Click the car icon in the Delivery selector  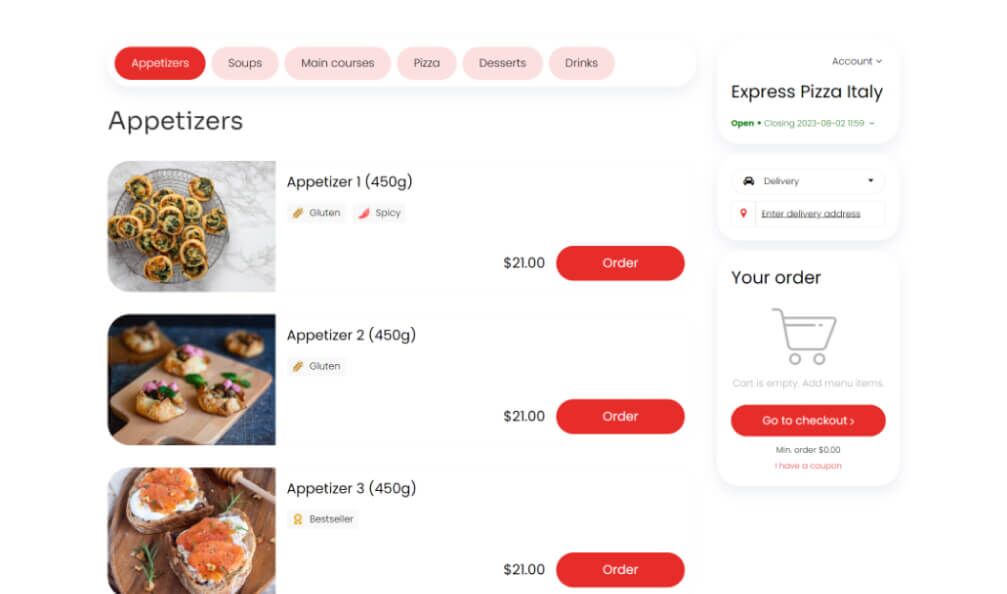[750, 181]
